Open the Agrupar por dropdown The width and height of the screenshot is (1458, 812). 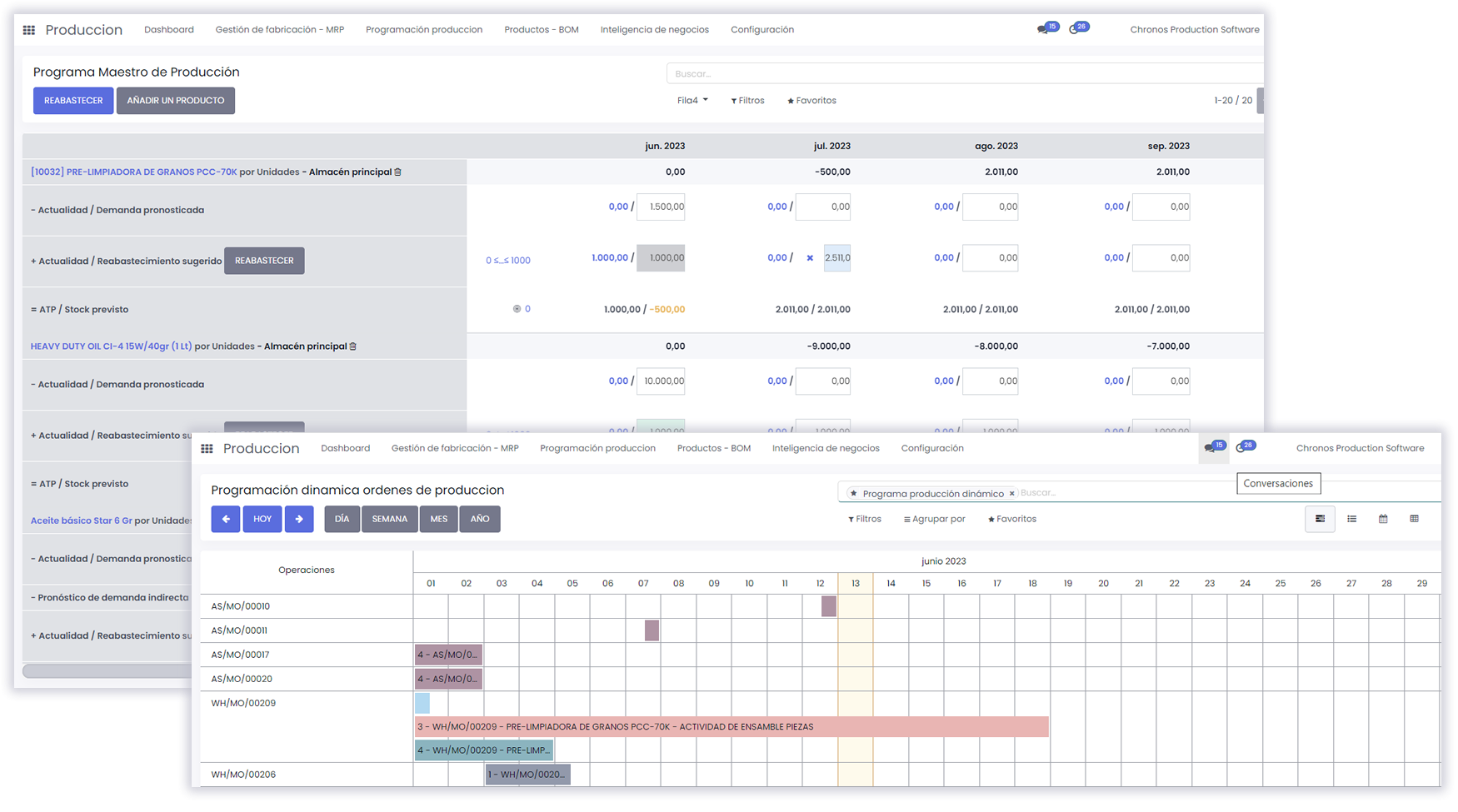point(934,519)
